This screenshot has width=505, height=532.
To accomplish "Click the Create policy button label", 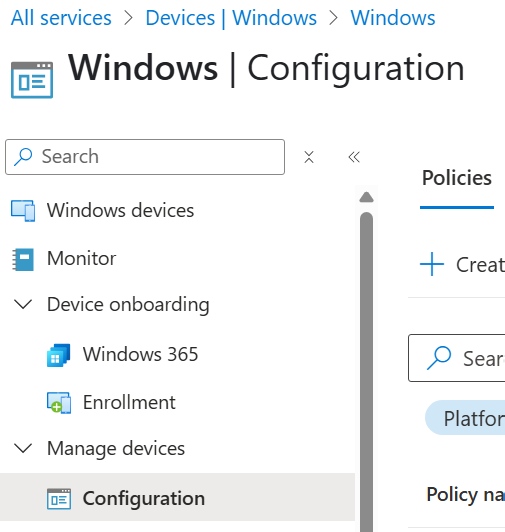I will point(480,265).
